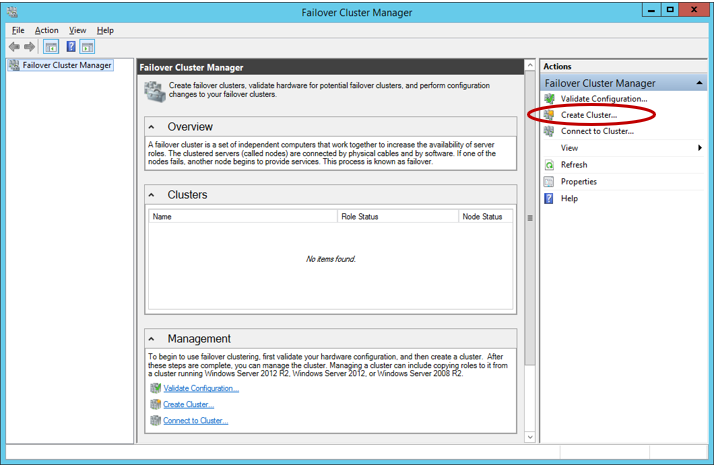716x469 pixels.
Task: Click the center pane scrollbar down arrow
Action: click(530, 437)
